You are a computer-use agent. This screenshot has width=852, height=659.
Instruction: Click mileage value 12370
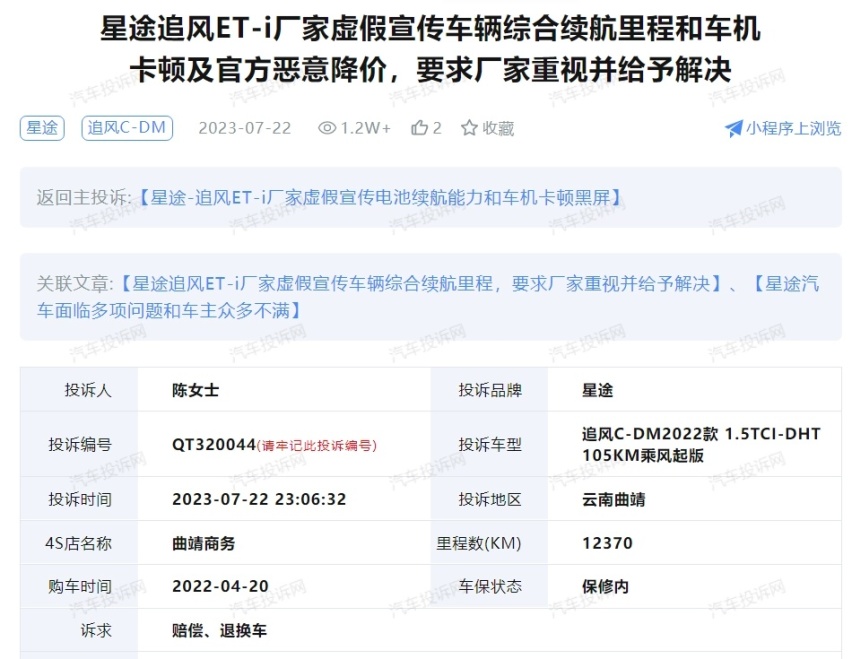click(607, 543)
